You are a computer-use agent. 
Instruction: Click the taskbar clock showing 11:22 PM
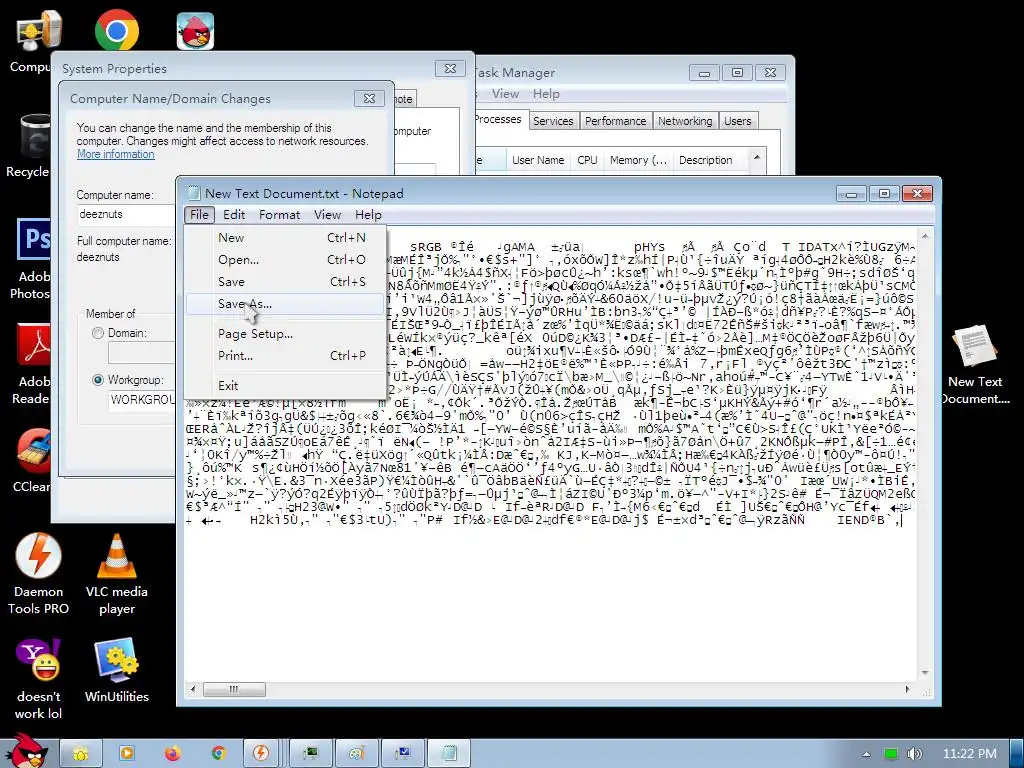(x=969, y=754)
